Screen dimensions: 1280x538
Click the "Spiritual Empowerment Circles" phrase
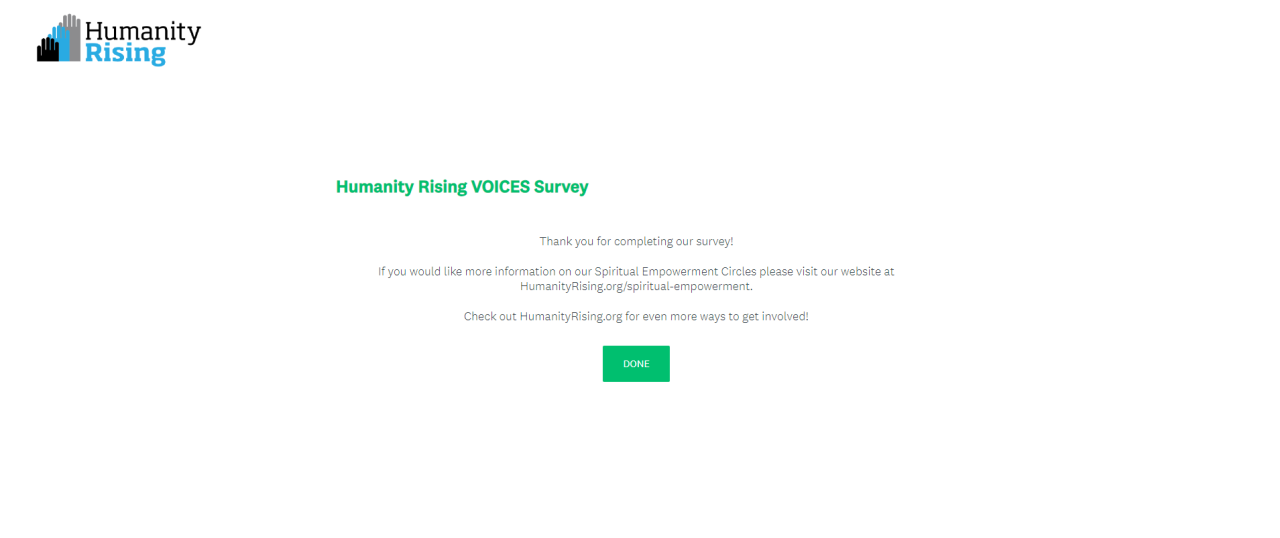pos(675,272)
